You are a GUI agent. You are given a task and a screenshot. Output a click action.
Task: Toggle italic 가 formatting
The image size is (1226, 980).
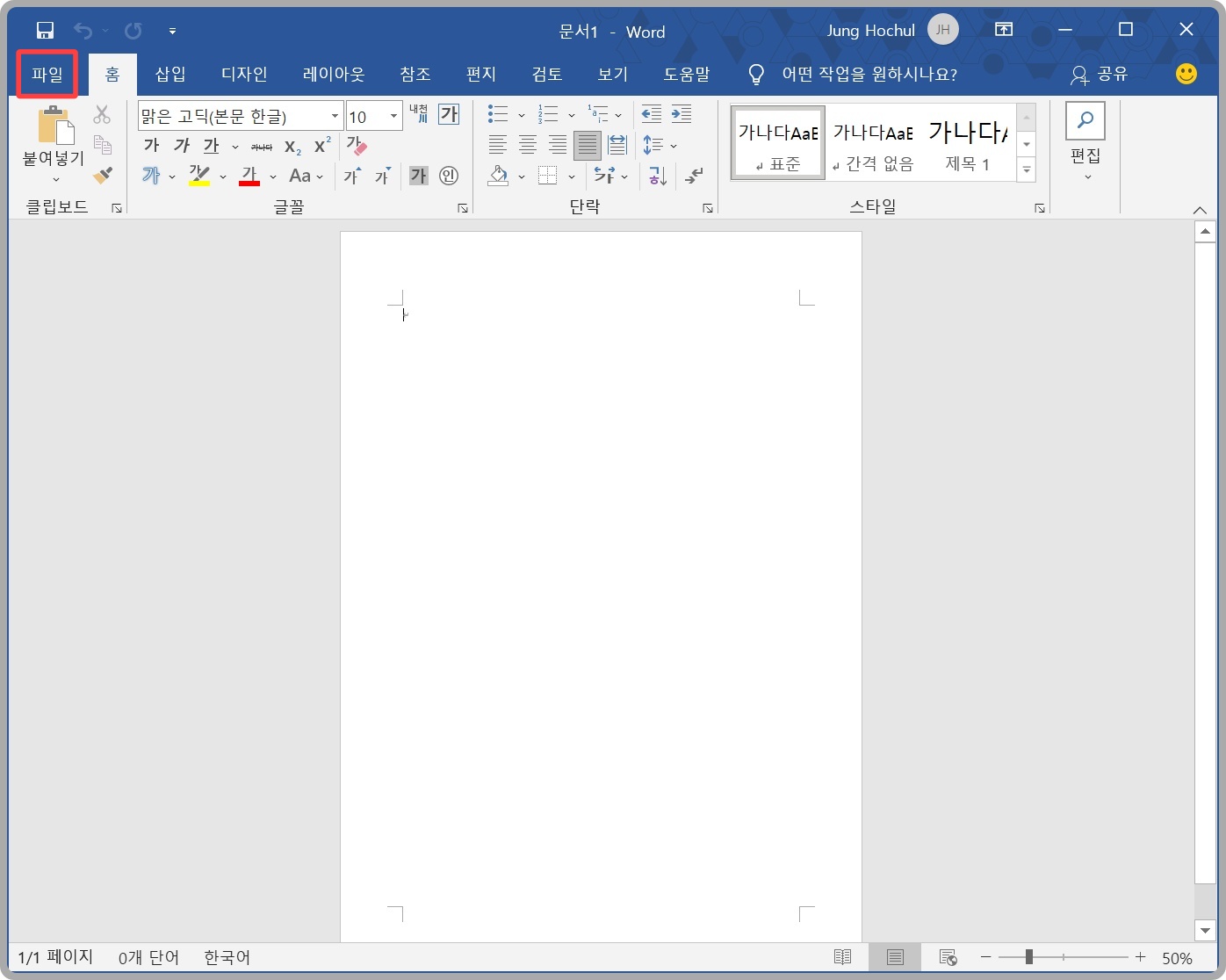coord(182,145)
